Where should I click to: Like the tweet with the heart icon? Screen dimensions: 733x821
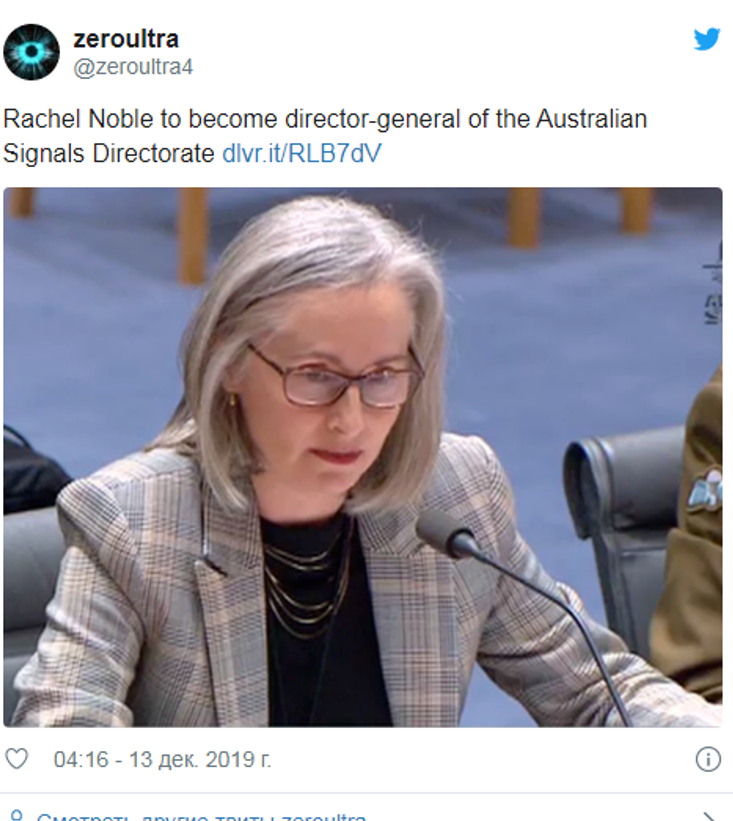click(x=16, y=759)
